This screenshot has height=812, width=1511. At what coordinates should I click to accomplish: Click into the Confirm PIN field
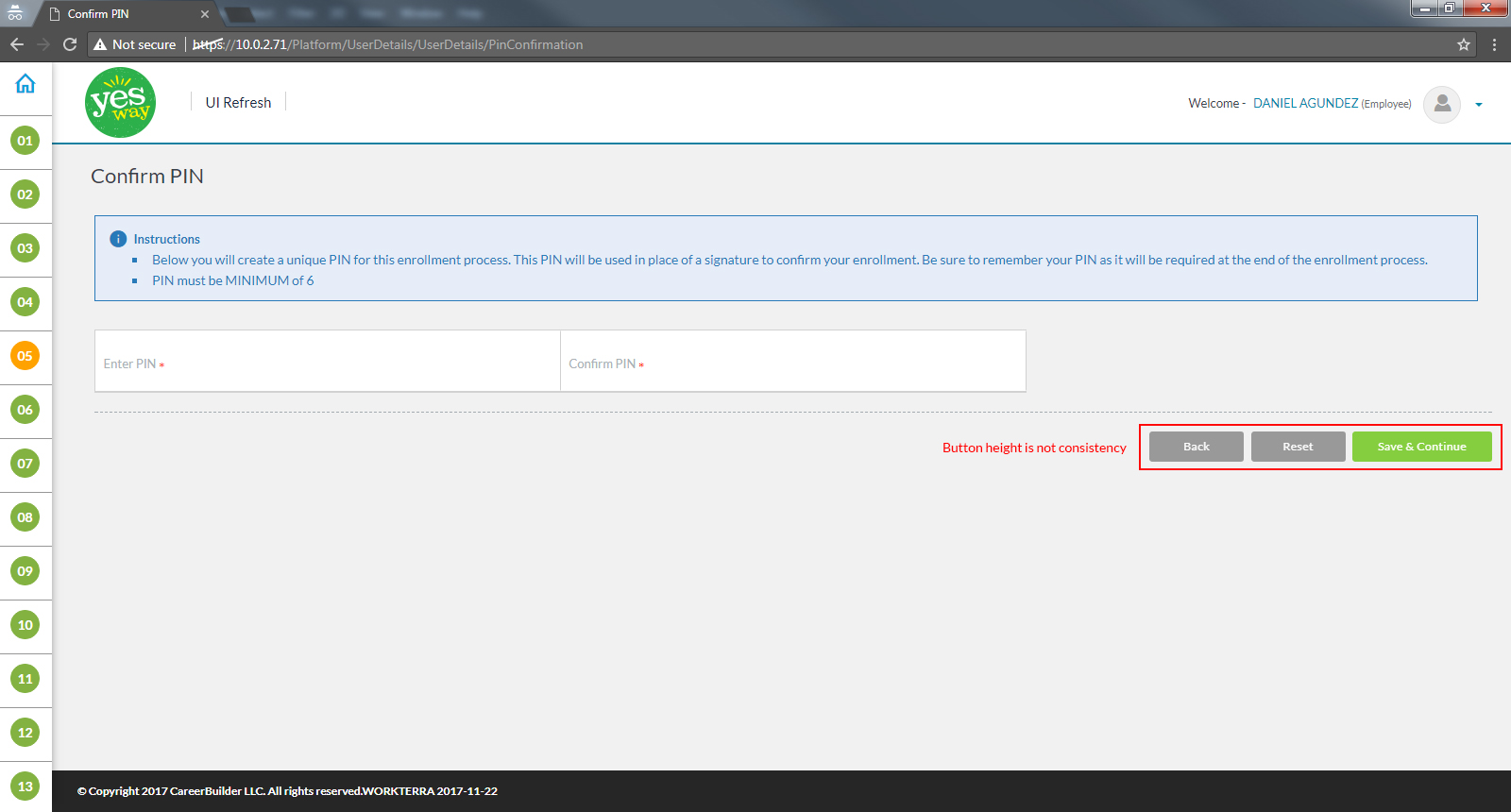tap(792, 362)
